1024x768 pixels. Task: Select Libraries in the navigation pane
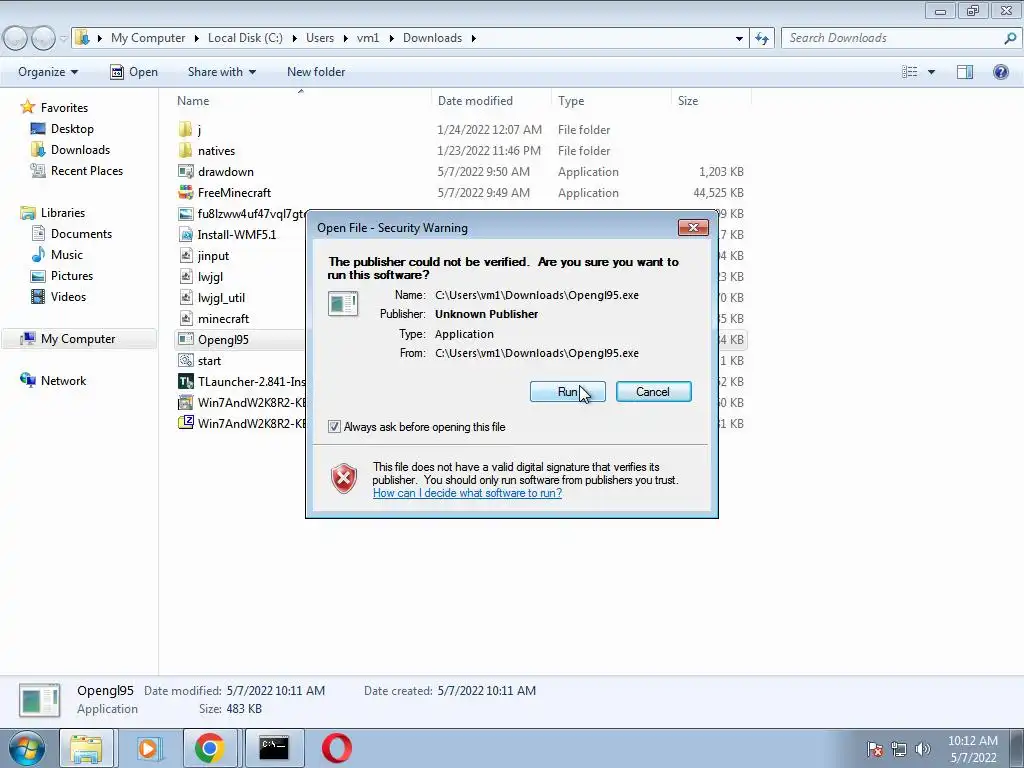(63, 213)
